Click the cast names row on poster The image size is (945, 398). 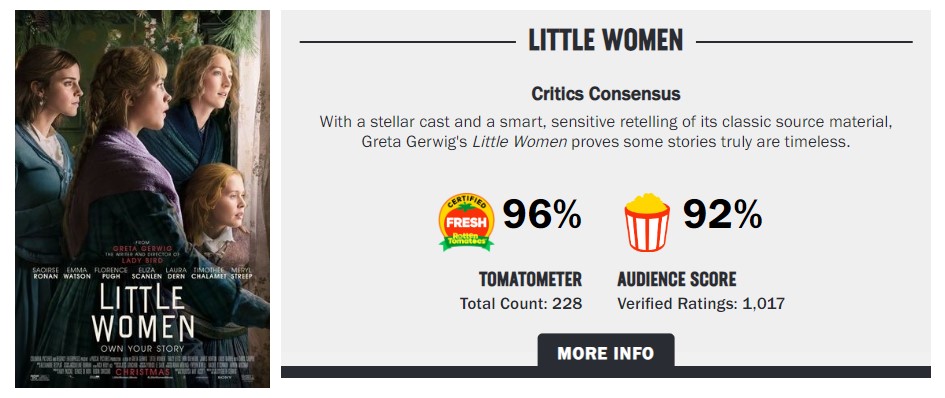[143, 273]
